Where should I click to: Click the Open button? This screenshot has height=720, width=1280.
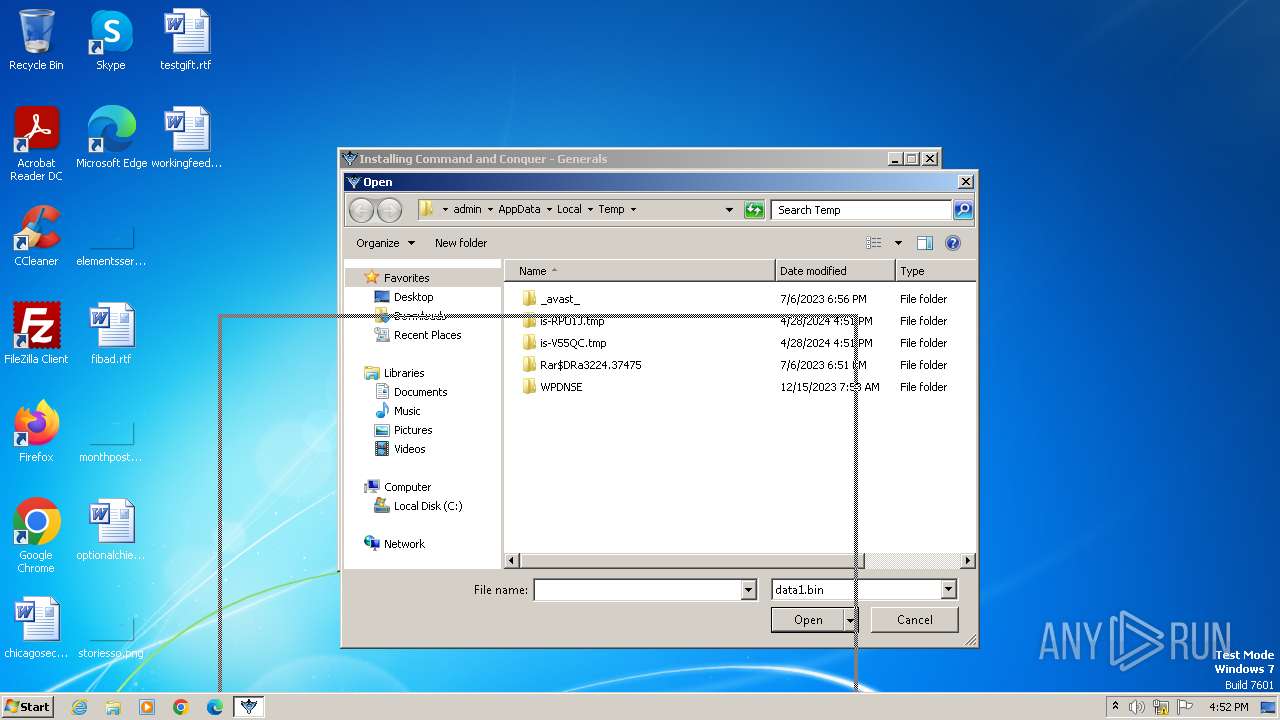(x=808, y=620)
